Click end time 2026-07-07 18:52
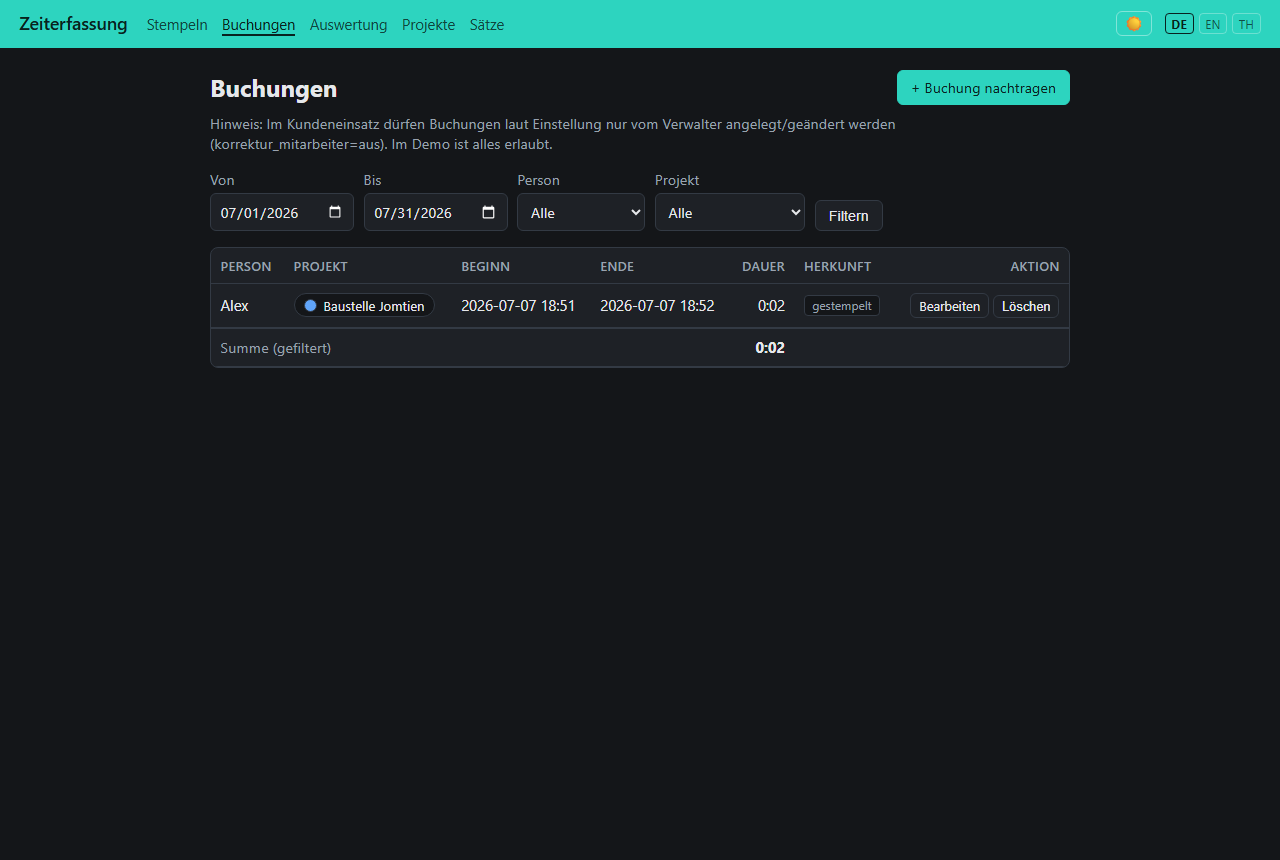This screenshot has width=1280, height=860. point(657,306)
